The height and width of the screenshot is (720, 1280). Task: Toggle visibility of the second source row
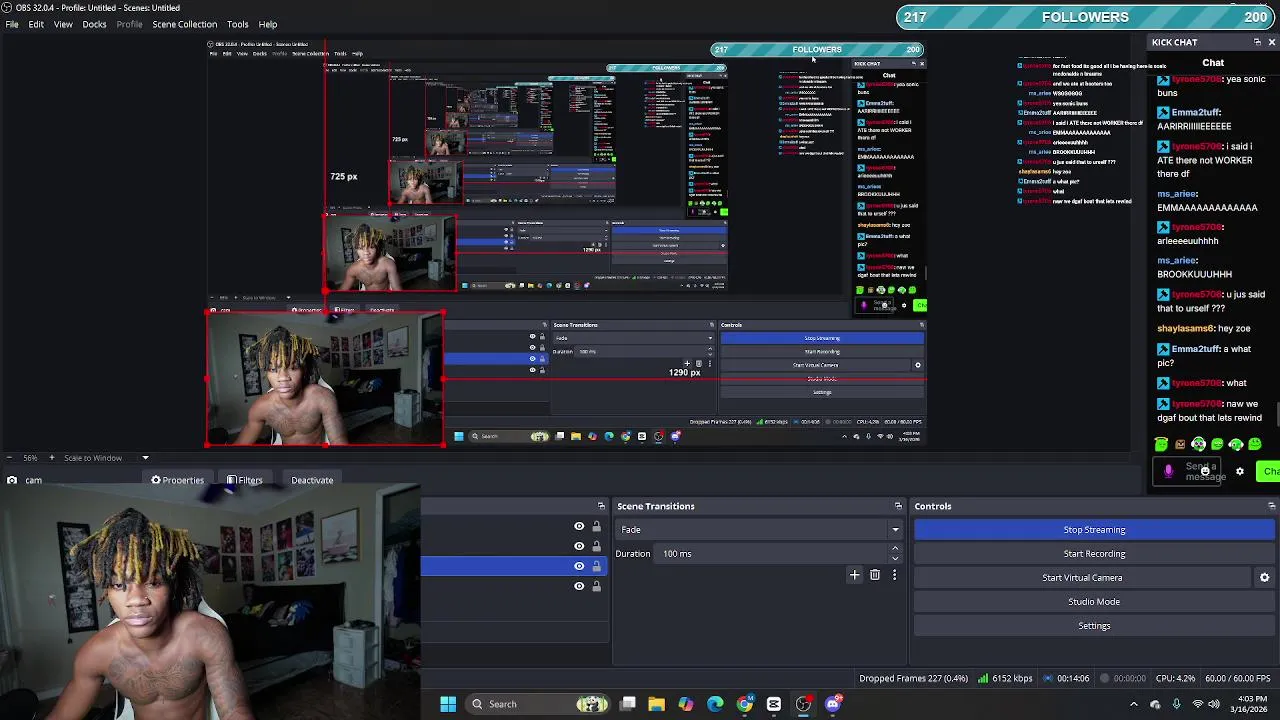pos(579,546)
